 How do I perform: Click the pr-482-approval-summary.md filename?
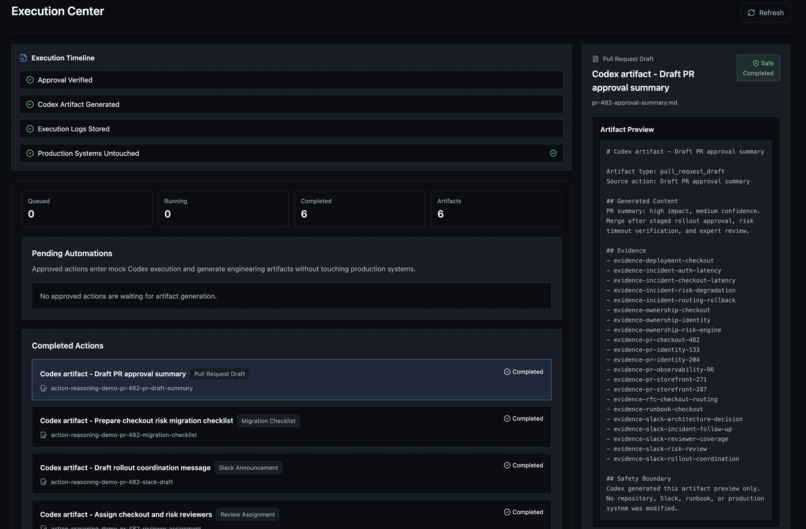(634, 103)
